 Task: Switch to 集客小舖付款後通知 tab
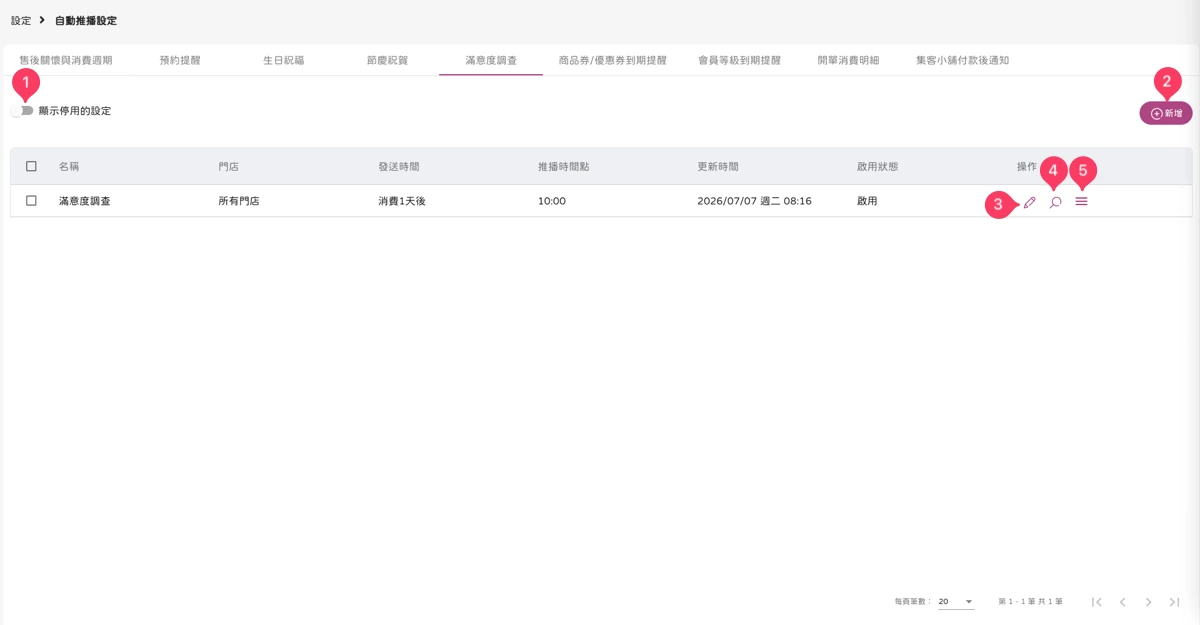click(x=962, y=60)
